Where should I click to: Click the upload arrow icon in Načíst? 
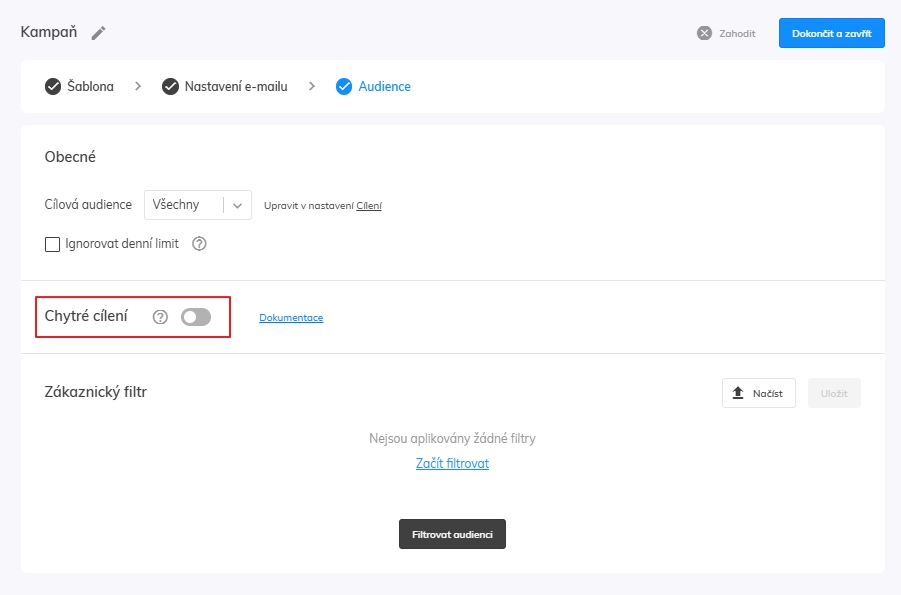coord(738,393)
